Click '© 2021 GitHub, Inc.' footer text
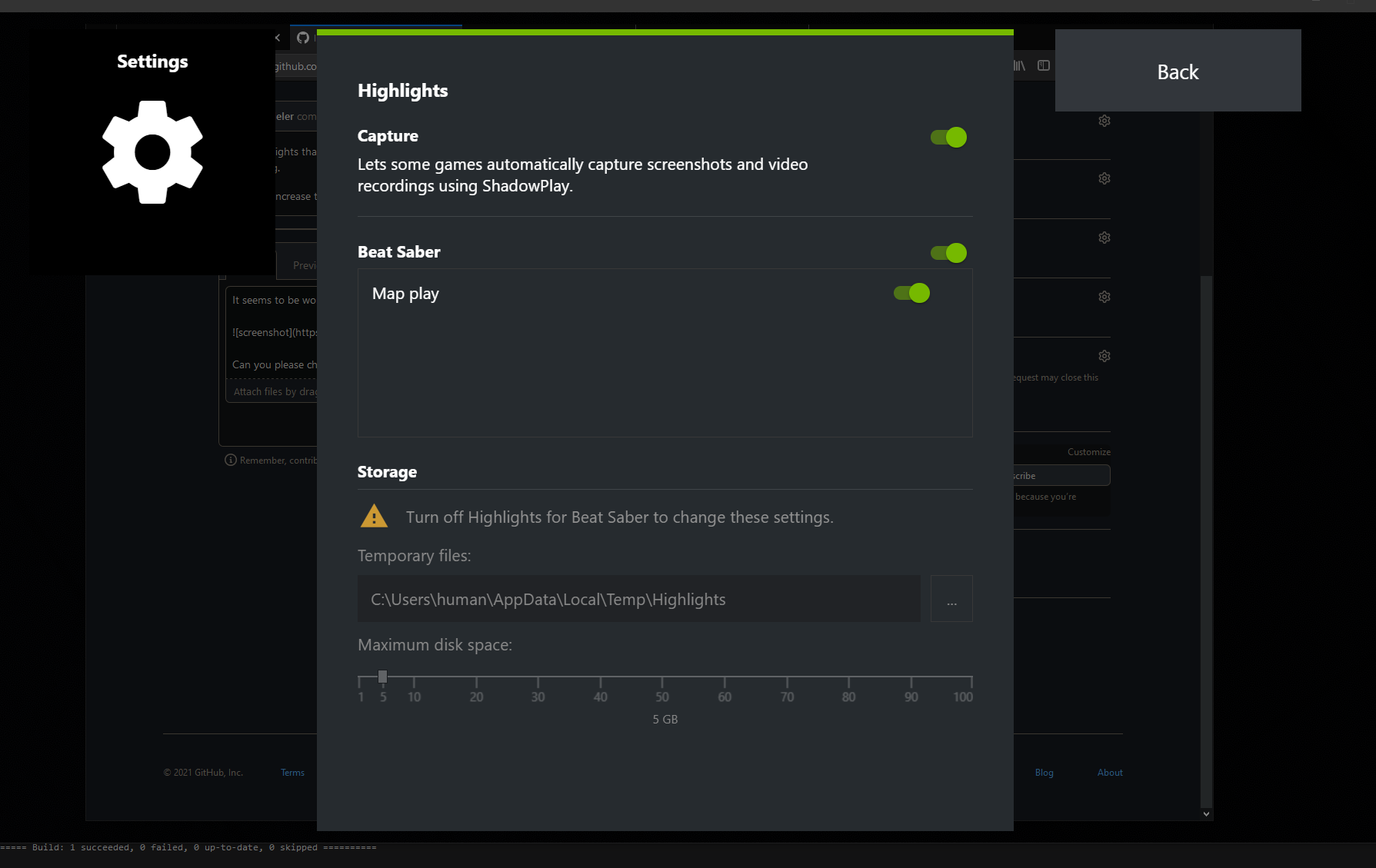1376x868 pixels. coord(203,773)
